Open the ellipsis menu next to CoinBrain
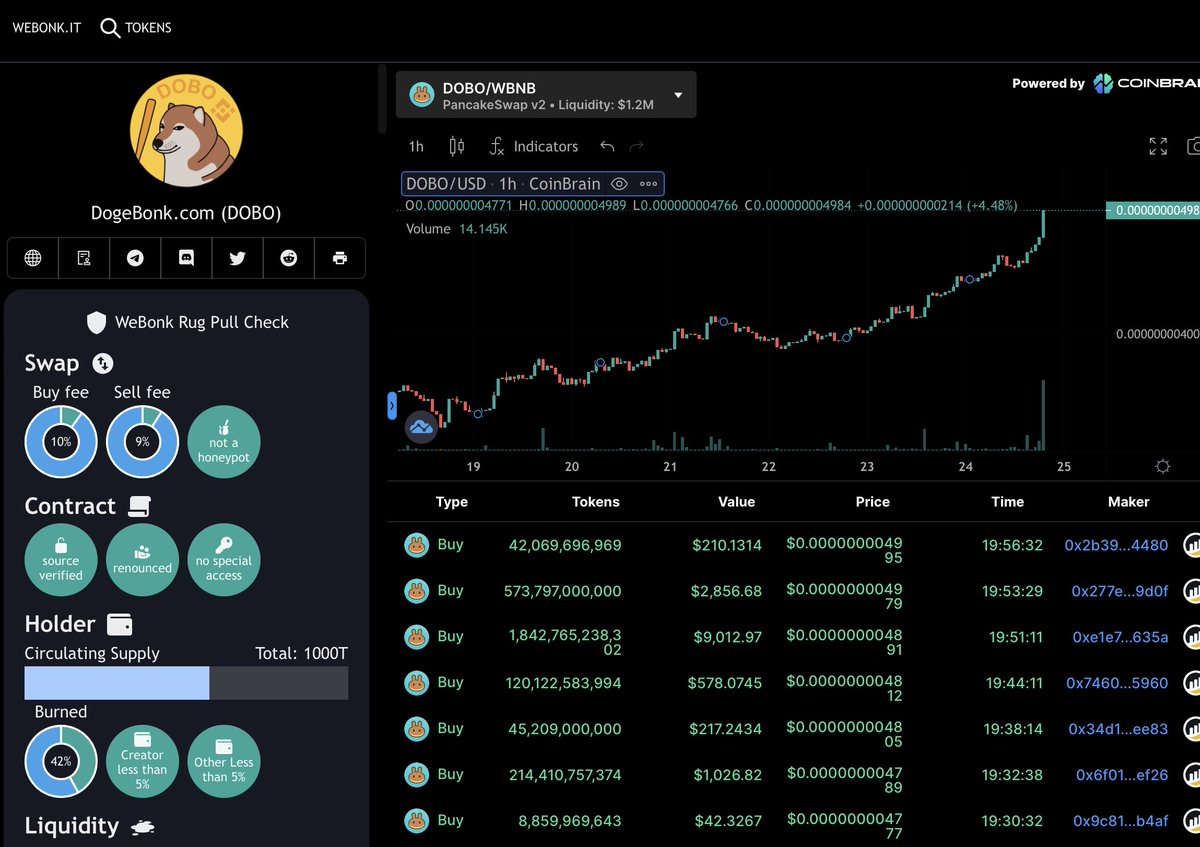This screenshot has width=1200, height=847. [x=649, y=183]
